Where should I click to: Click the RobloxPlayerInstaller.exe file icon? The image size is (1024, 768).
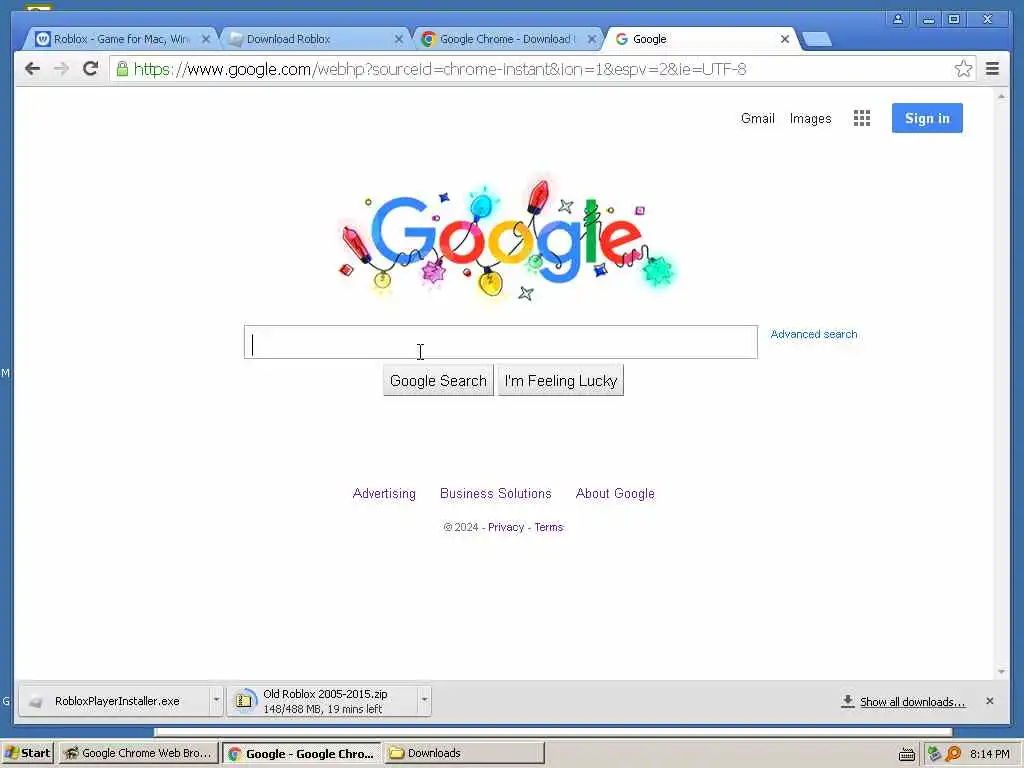click(x=36, y=701)
